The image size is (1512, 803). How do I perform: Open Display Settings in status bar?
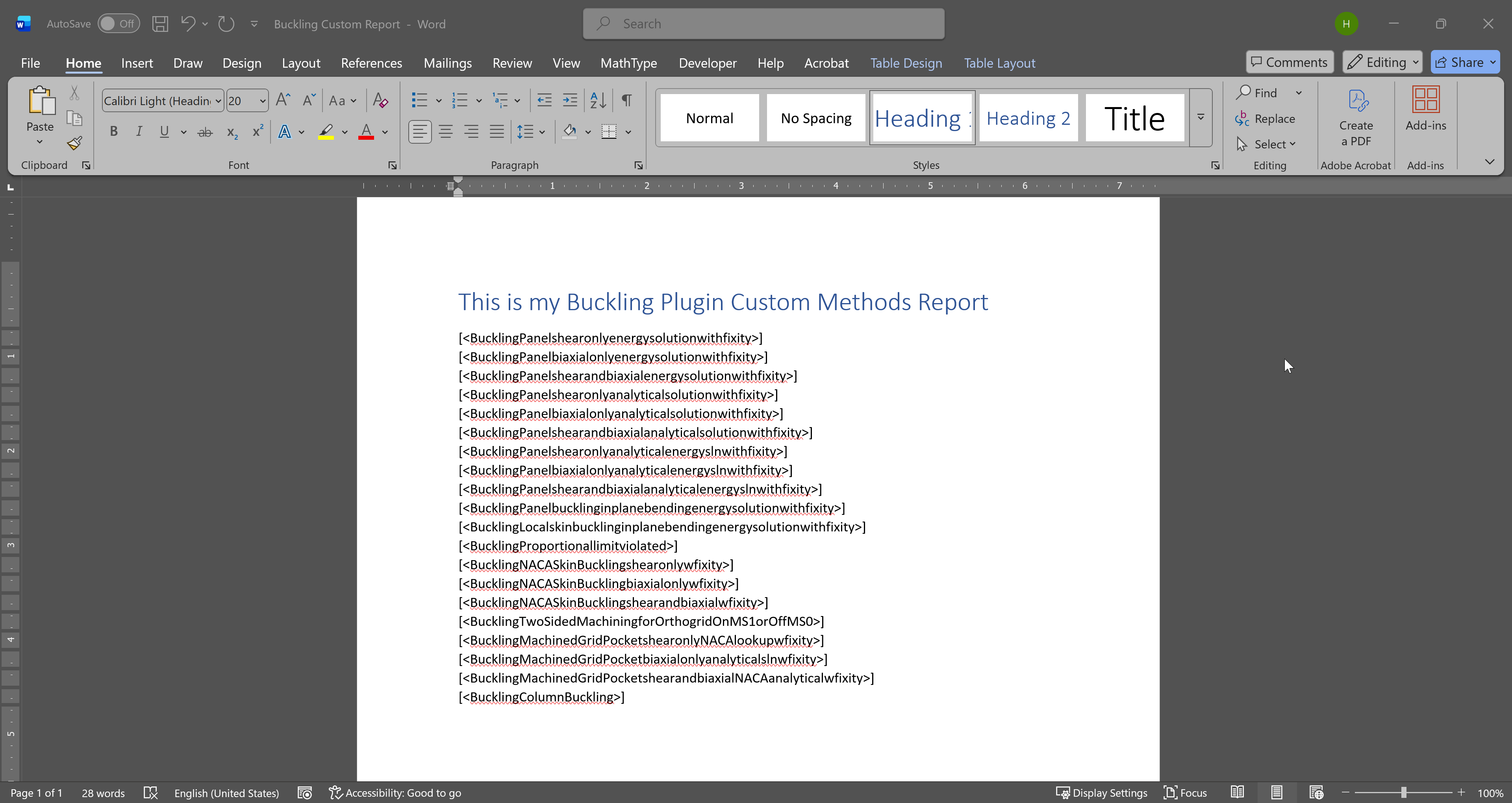tap(1102, 793)
